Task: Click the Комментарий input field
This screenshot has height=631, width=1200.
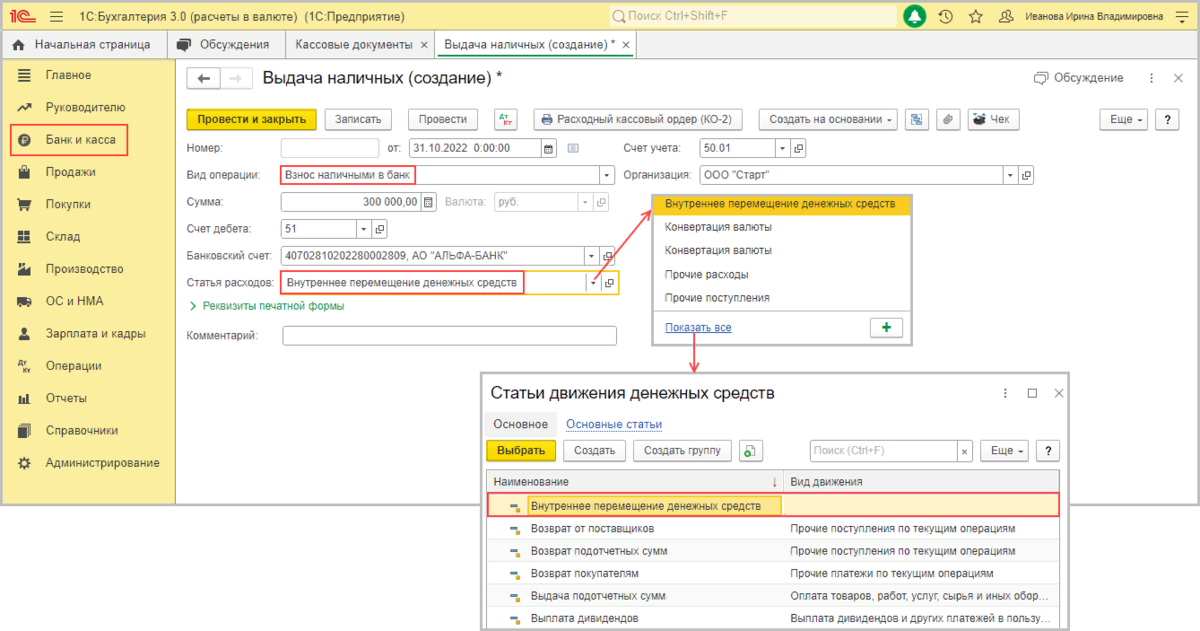Action: [450, 336]
